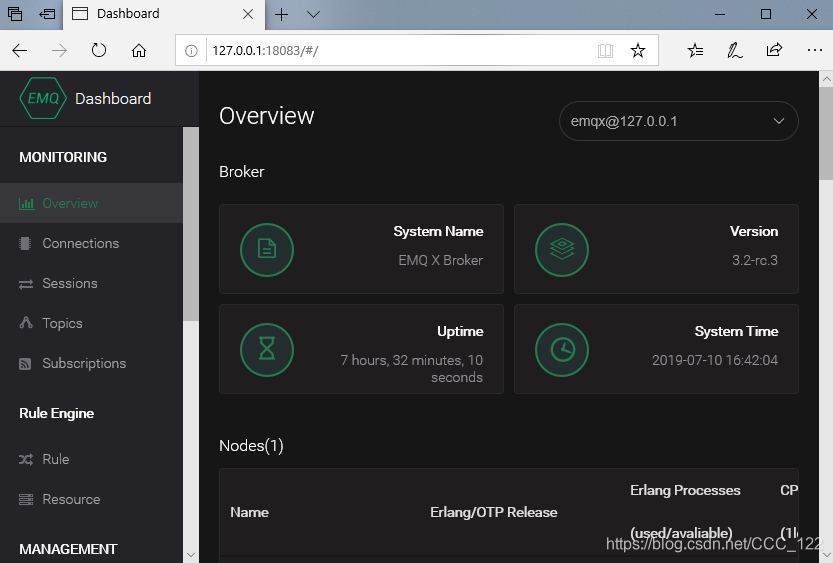Open a new tab with plus button
The height and width of the screenshot is (563, 833).
point(282,14)
